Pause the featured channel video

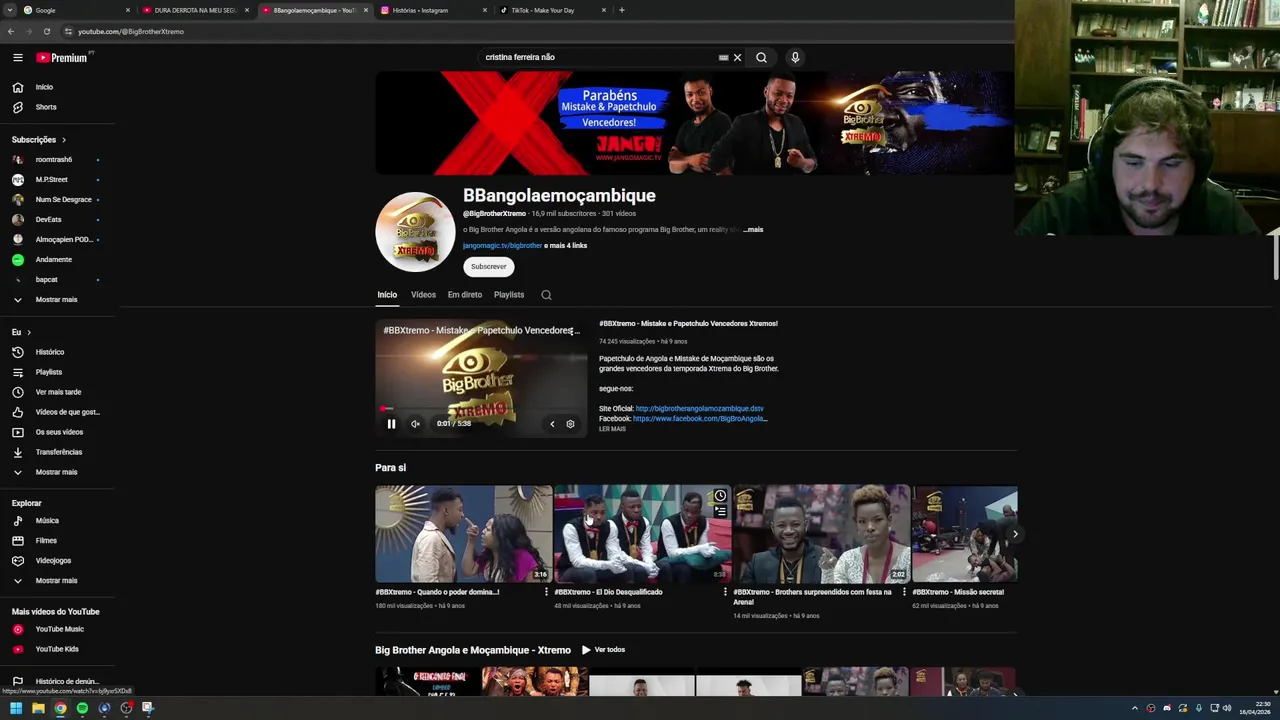point(391,424)
